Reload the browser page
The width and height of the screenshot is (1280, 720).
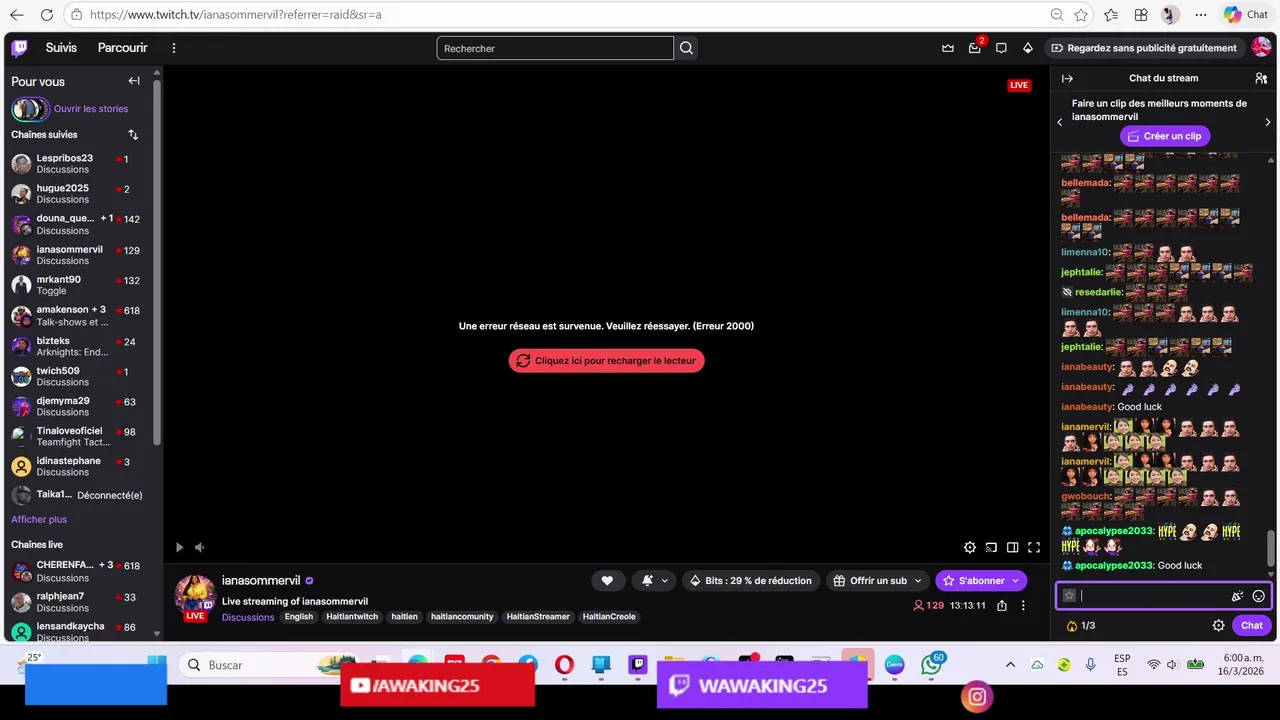46,15
